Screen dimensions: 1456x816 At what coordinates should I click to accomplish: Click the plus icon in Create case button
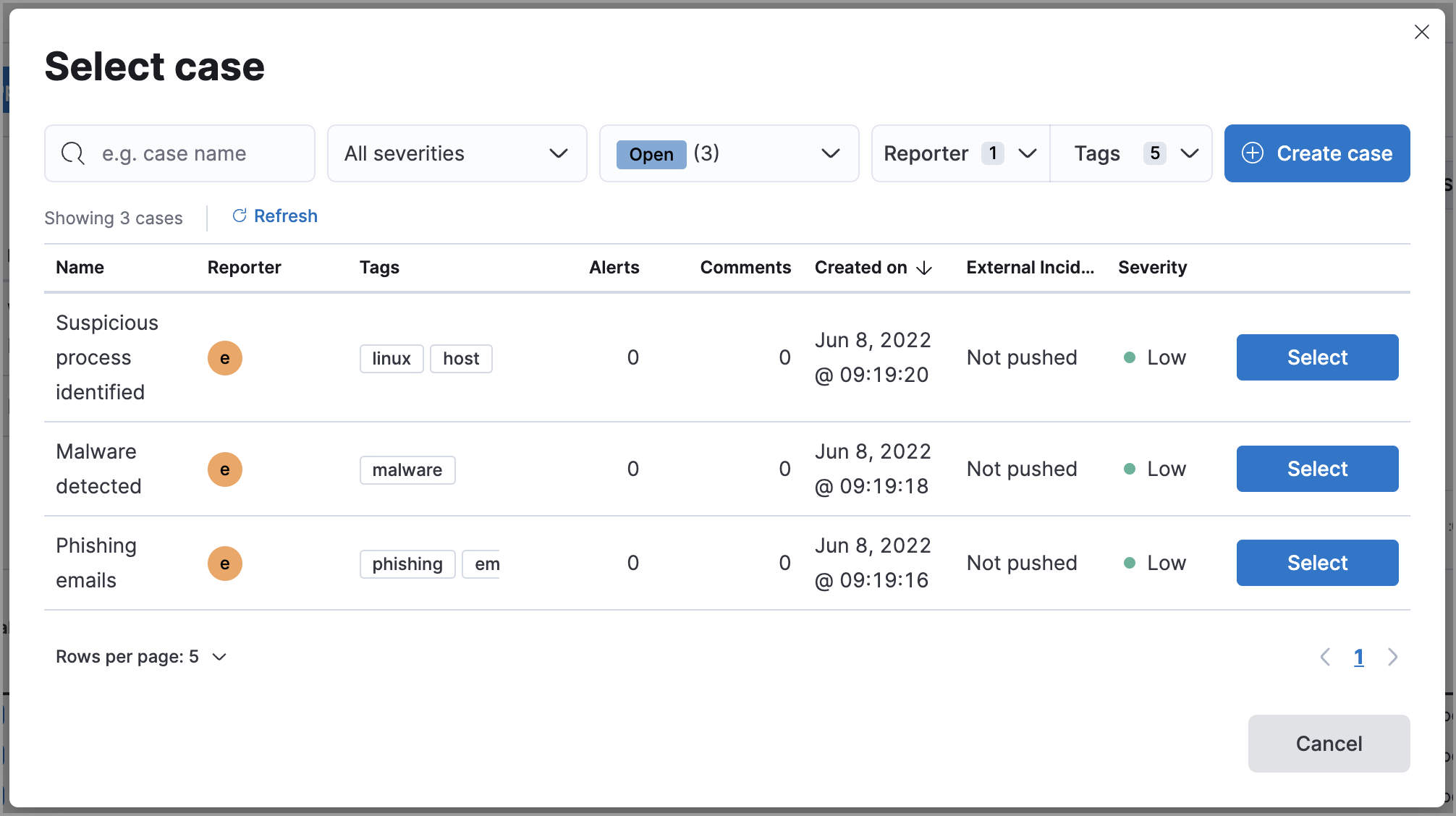[1253, 153]
